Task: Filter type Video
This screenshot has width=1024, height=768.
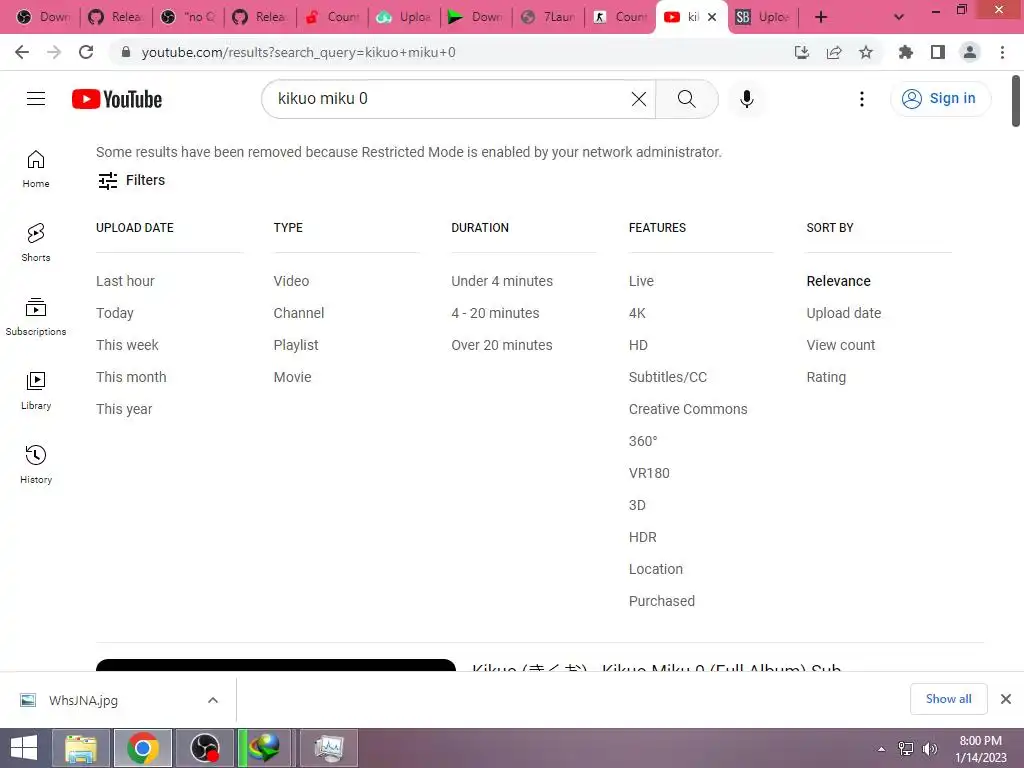Action: (x=291, y=281)
